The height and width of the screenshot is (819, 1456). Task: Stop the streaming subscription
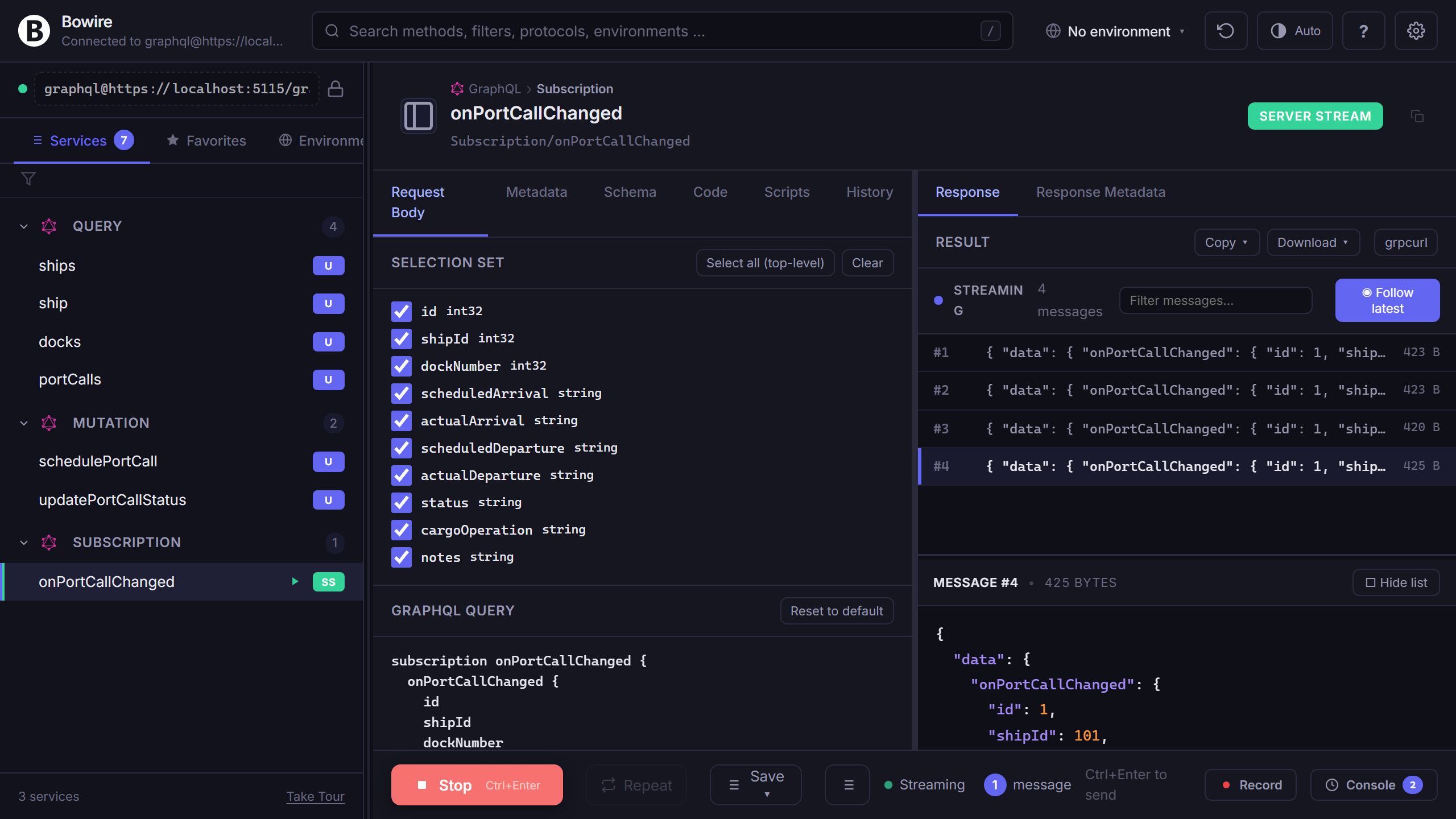(477, 785)
